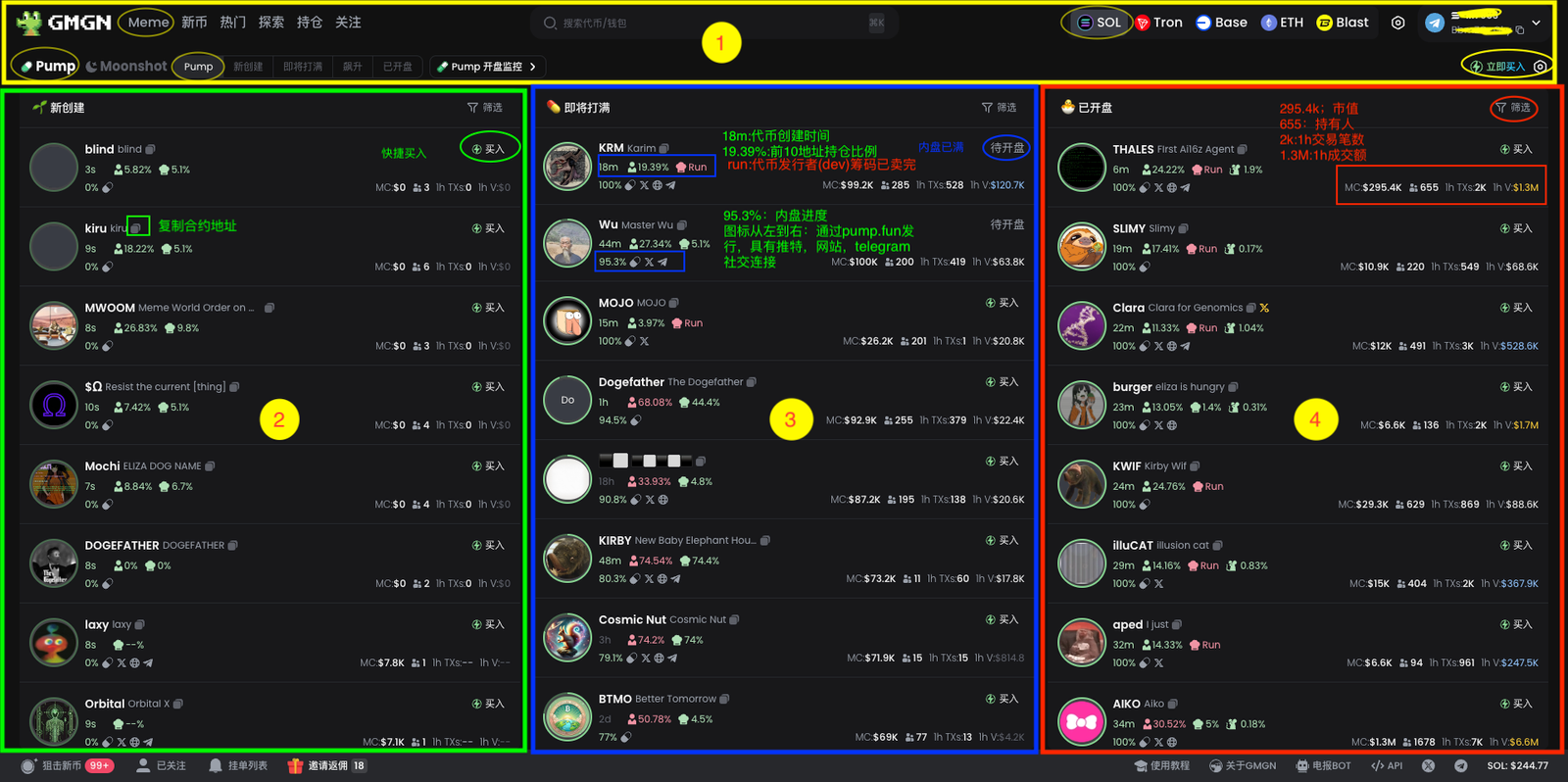Open X link of laxy token
The height and width of the screenshot is (782, 1568).
tap(121, 662)
